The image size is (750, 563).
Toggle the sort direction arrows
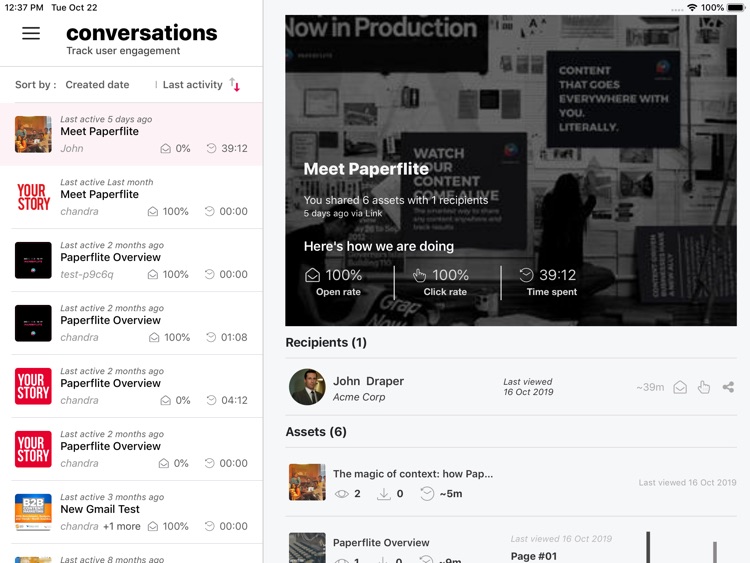[234, 85]
